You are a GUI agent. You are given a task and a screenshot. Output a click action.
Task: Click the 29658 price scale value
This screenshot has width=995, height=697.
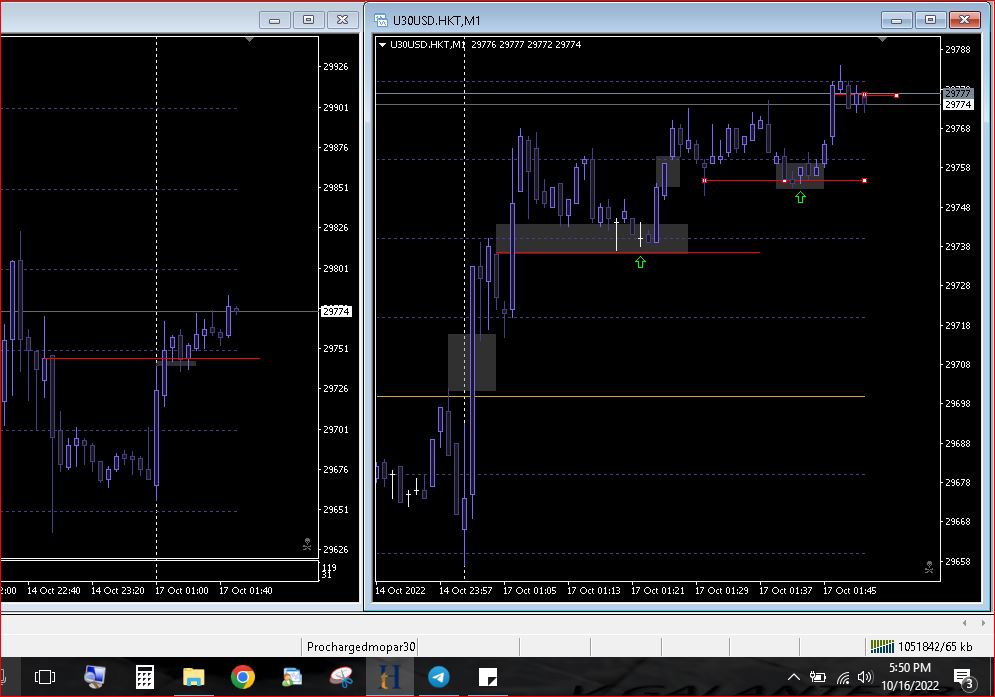[958, 561]
